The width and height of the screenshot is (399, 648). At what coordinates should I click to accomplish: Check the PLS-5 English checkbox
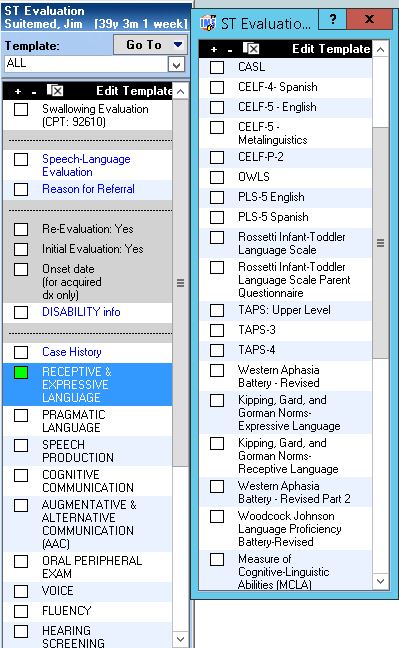(x=217, y=198)
